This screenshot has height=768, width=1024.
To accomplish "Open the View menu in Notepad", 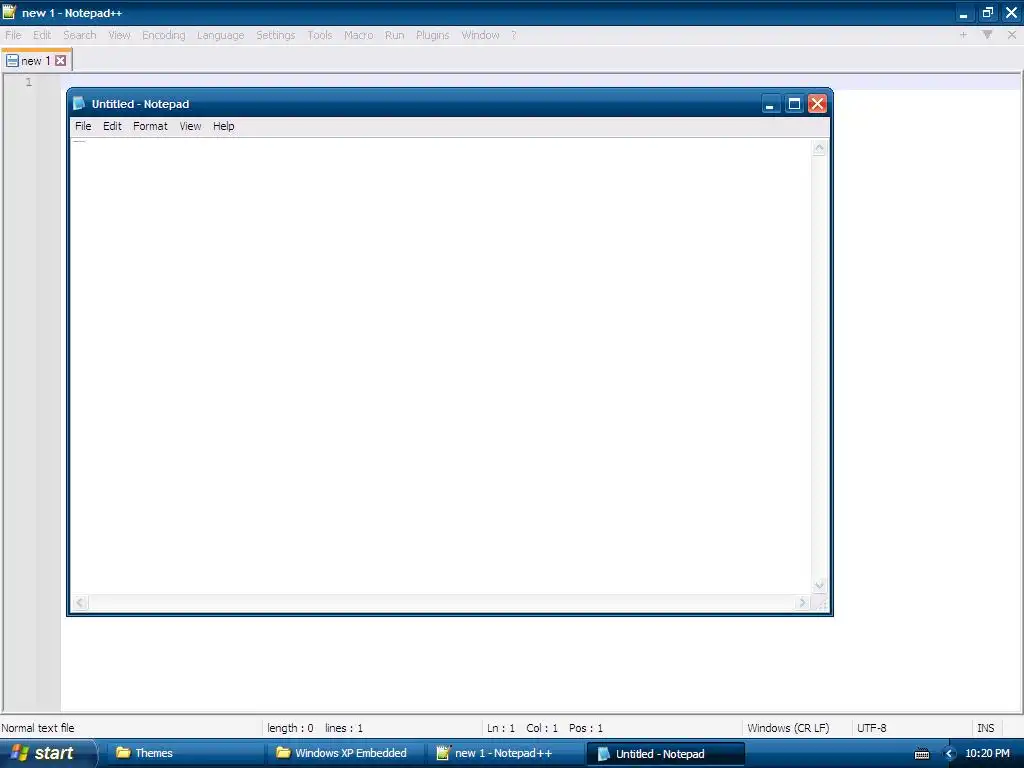I will coord(190,126).
